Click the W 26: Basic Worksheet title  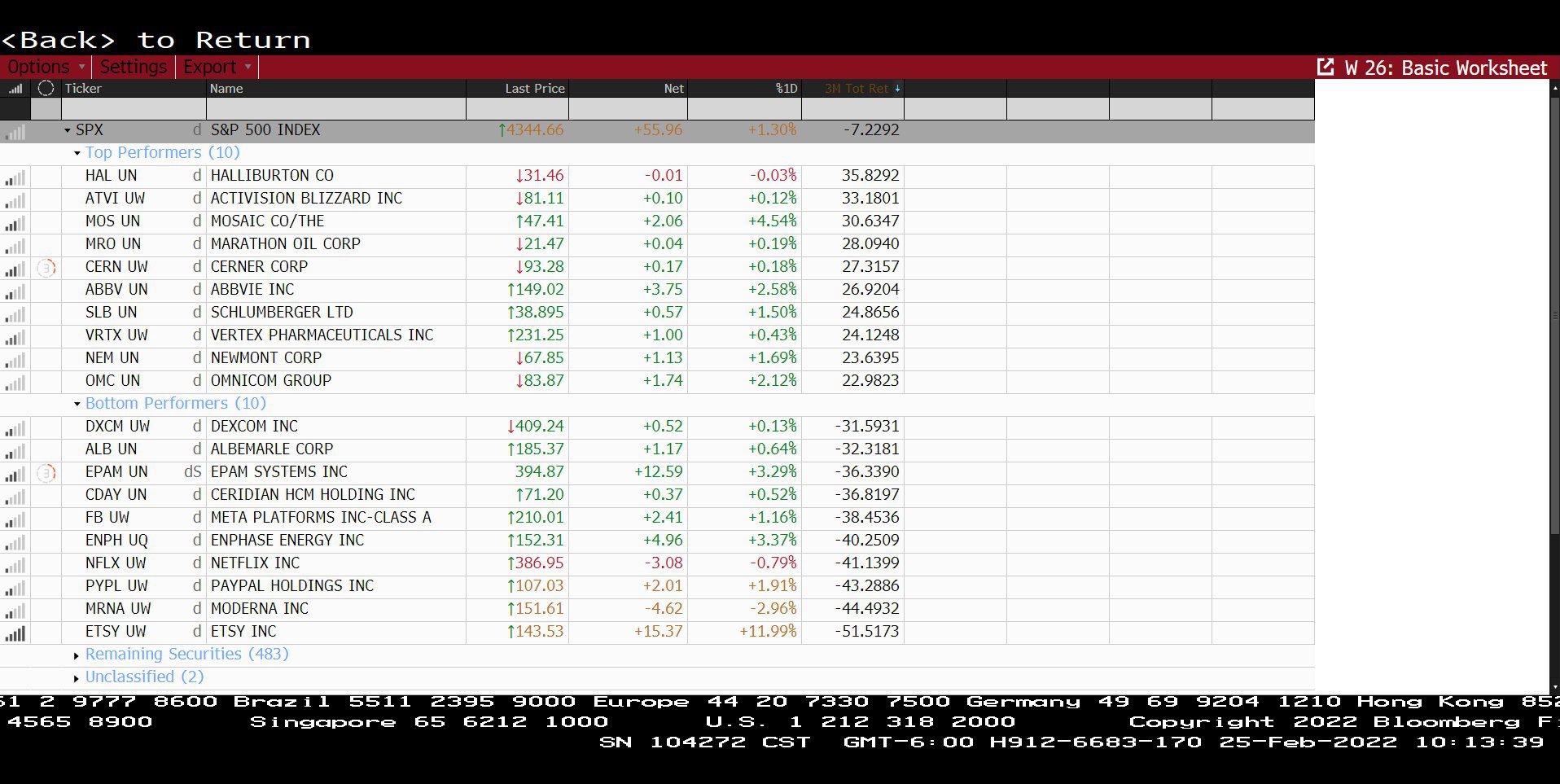point(1445,68)
